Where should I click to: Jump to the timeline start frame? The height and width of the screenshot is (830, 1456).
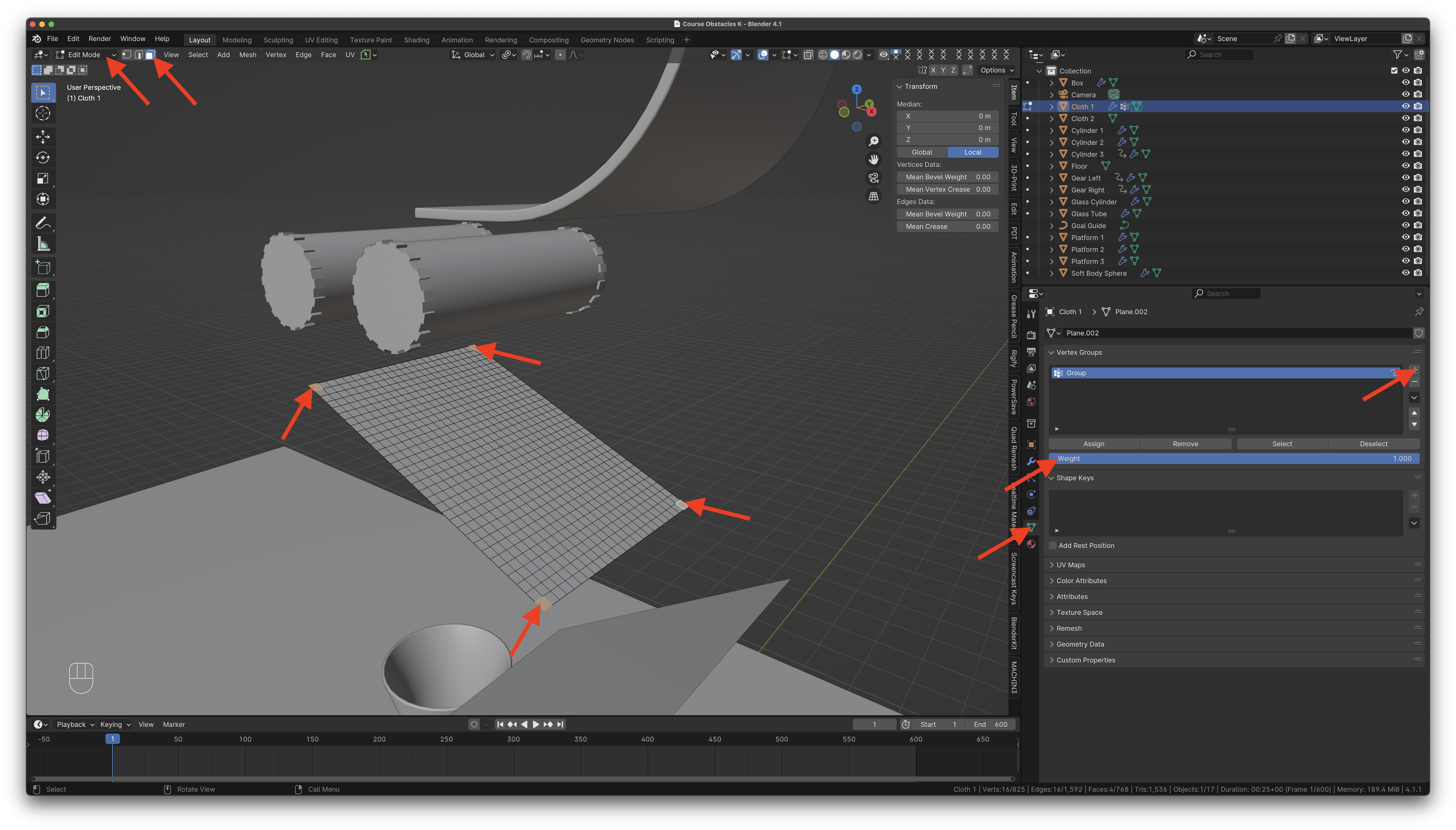click(x=500, y=725)
